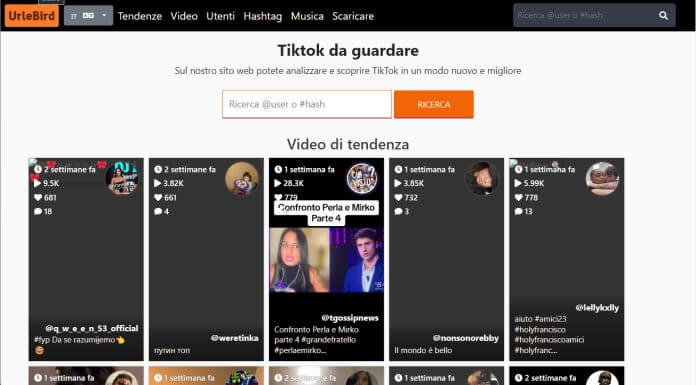Click comment icon beside 4 on @weretinka card
Image resolution: width=696 pixels, height=385 pixels.
point(158,211)
